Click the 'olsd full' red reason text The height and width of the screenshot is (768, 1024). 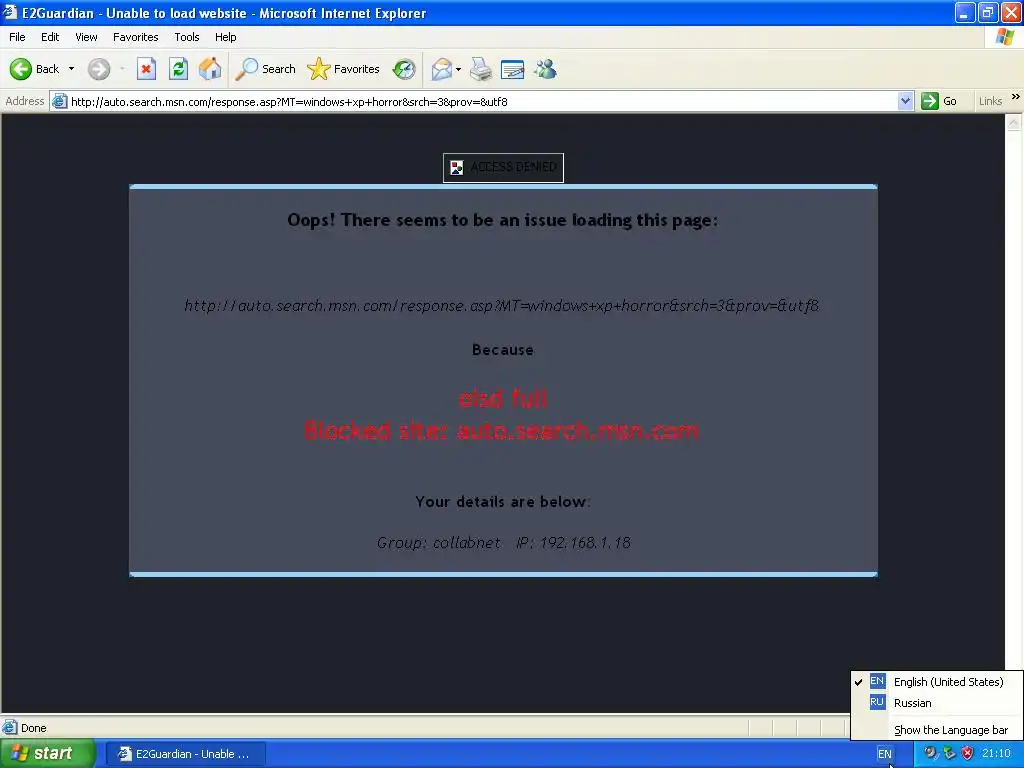click(x=502, y=398)
